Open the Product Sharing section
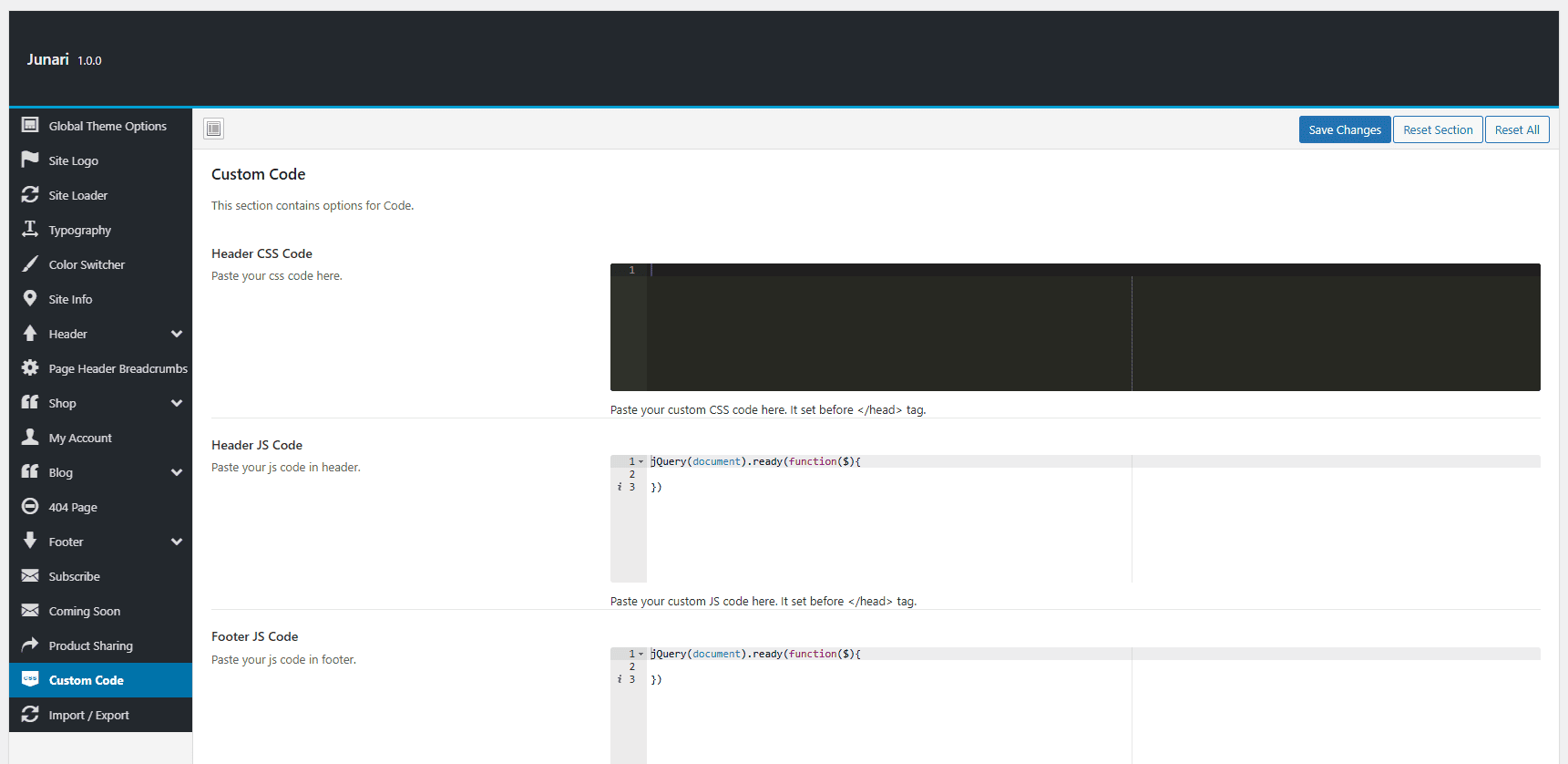 coord(100,645)
